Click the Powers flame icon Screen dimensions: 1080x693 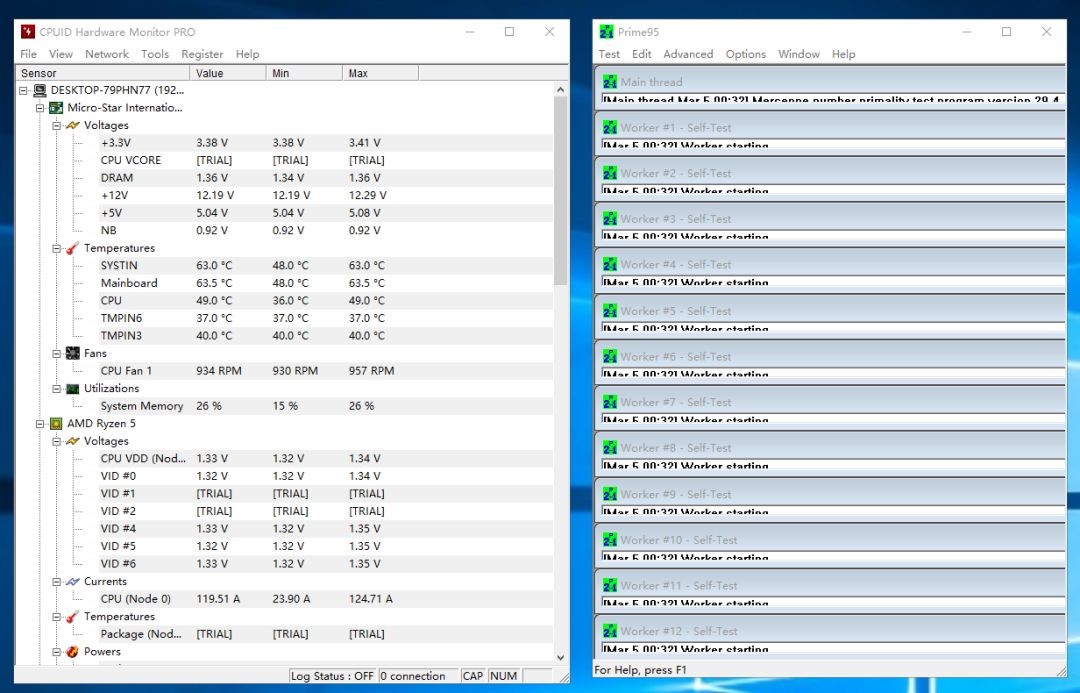[x=72, y=651]
